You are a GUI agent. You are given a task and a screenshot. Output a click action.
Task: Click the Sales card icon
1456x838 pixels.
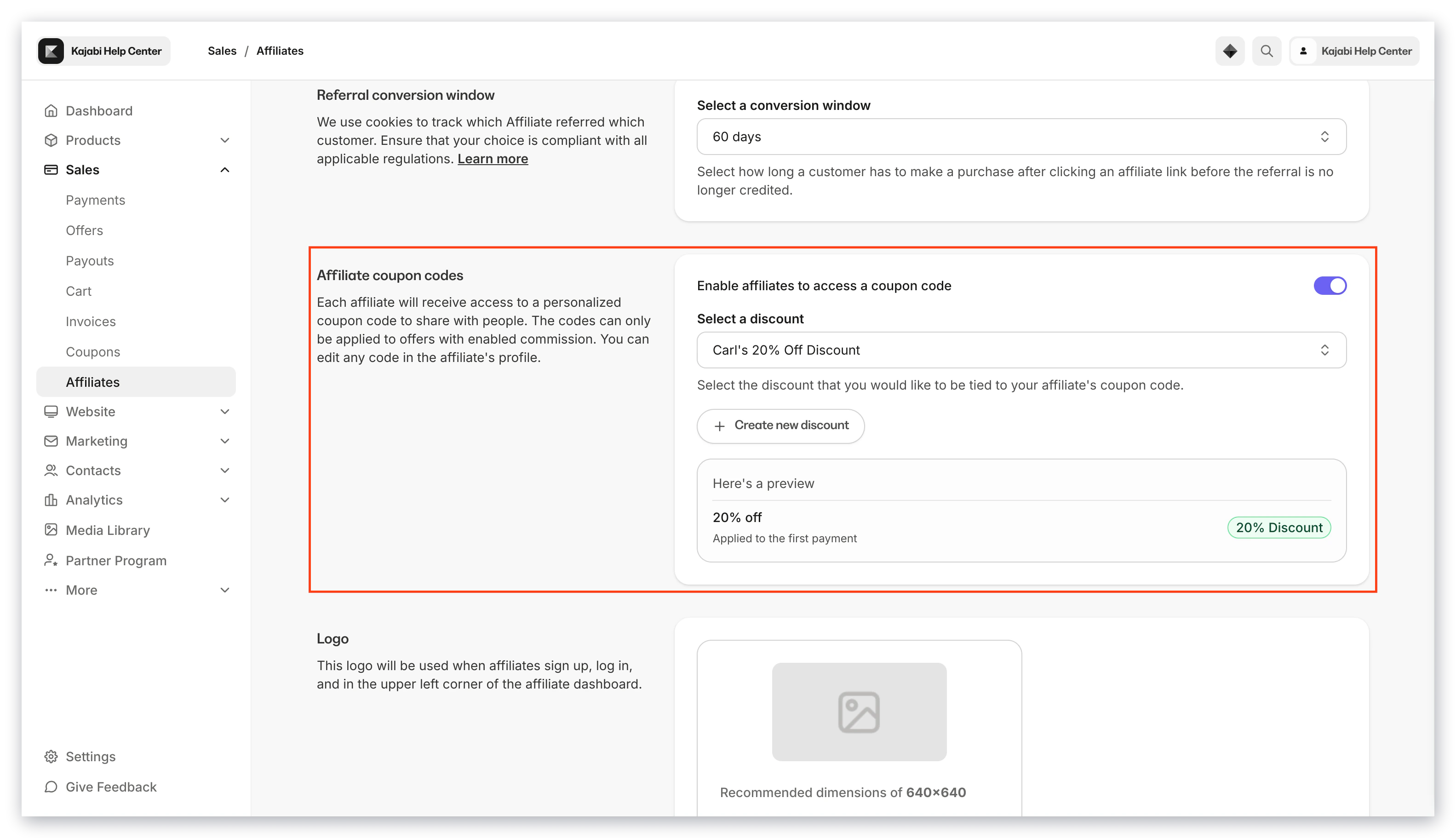pos(51,169)
